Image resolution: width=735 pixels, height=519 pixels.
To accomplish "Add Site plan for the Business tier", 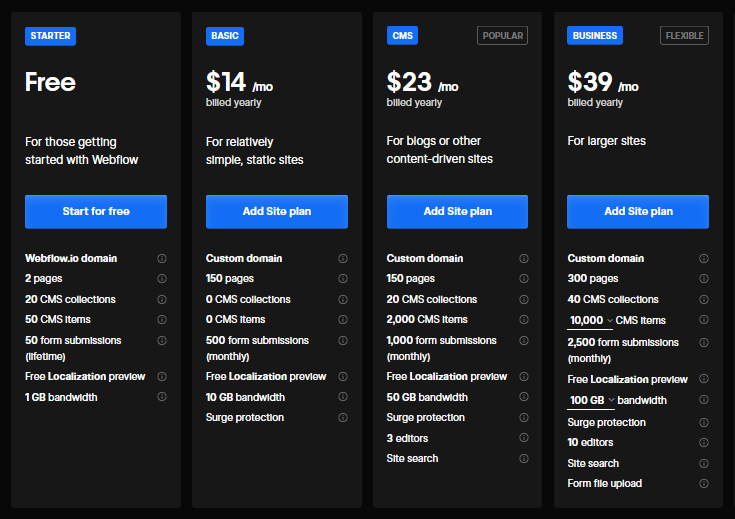I will [638, 211].
